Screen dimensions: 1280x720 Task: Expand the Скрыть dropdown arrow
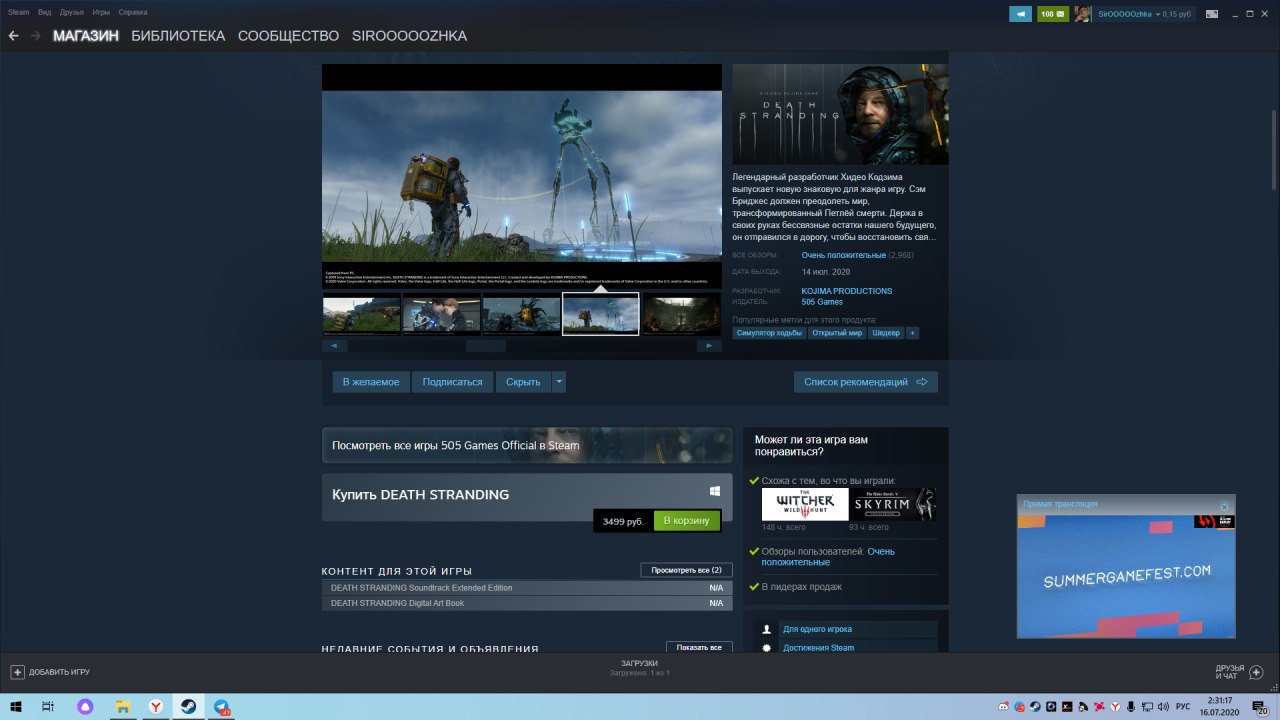pyautogui.click(x=559, y=382)
